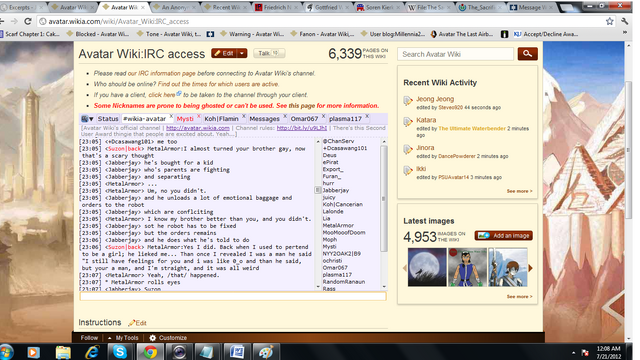Open the avatar.wikia.com topic link

click(198, 128)
